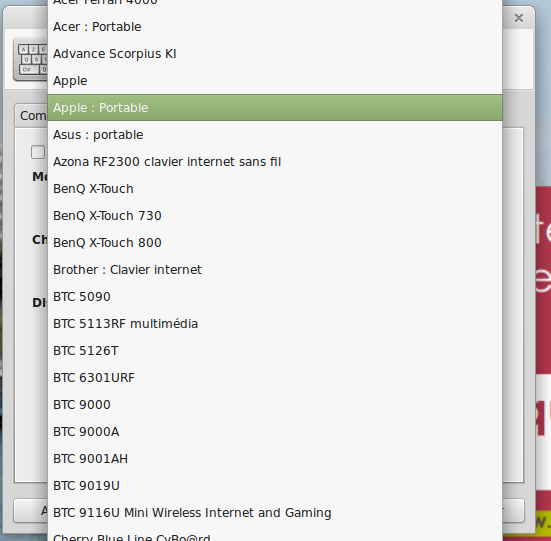Toggle the checkbox behind the dropdown list

pos(38,152)
